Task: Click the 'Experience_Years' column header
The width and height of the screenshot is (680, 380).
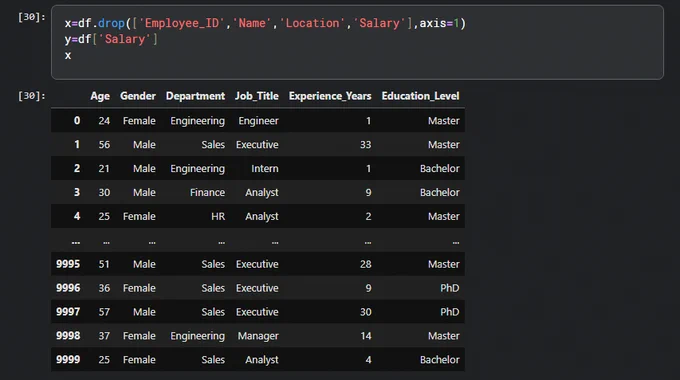Action: pyautogui.click(x=330, y=96)
